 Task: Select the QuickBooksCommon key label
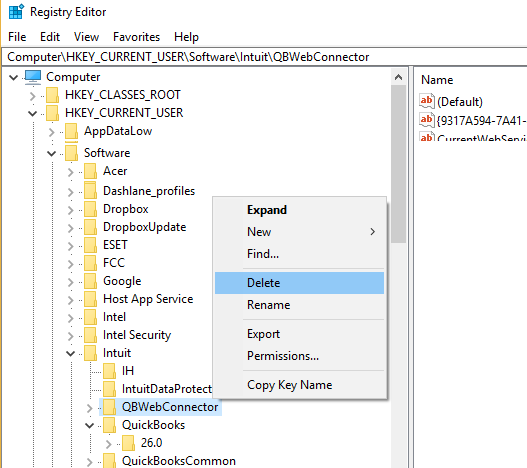pos(179,461)
